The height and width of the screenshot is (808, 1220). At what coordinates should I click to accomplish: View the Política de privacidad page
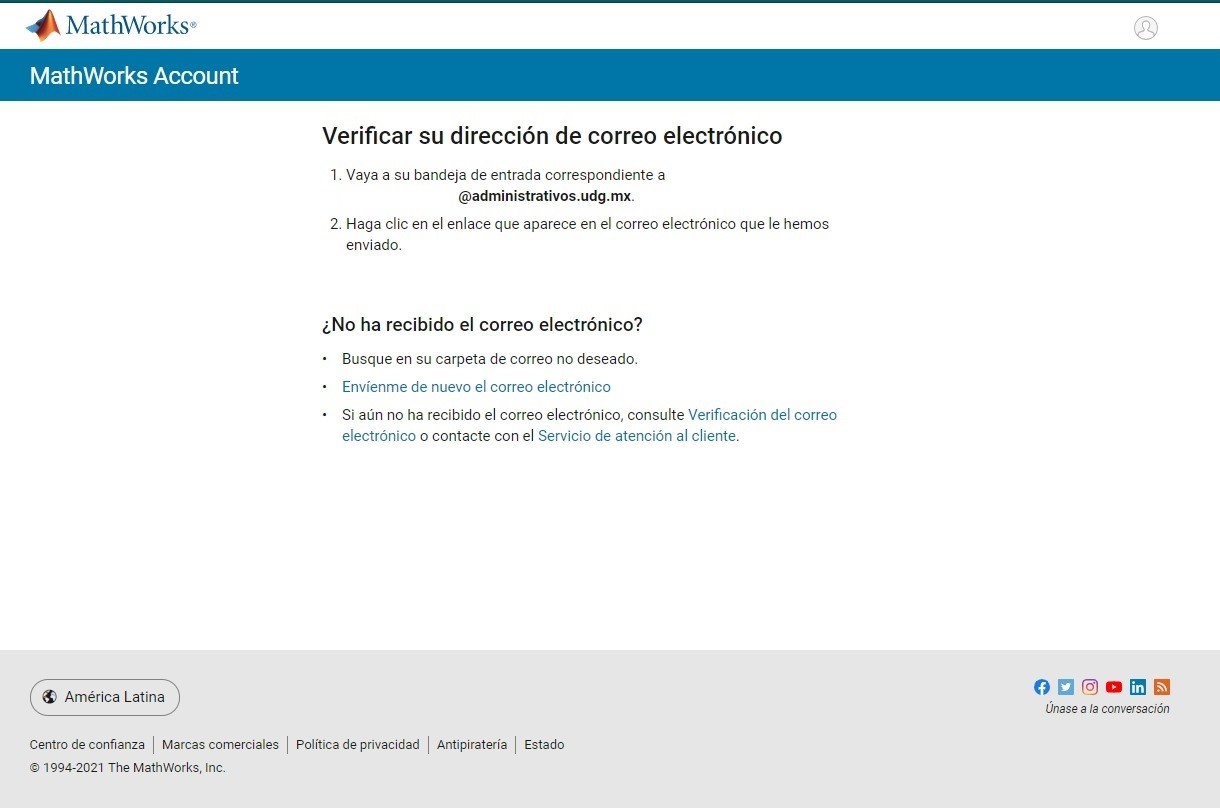tap(357, 745)
